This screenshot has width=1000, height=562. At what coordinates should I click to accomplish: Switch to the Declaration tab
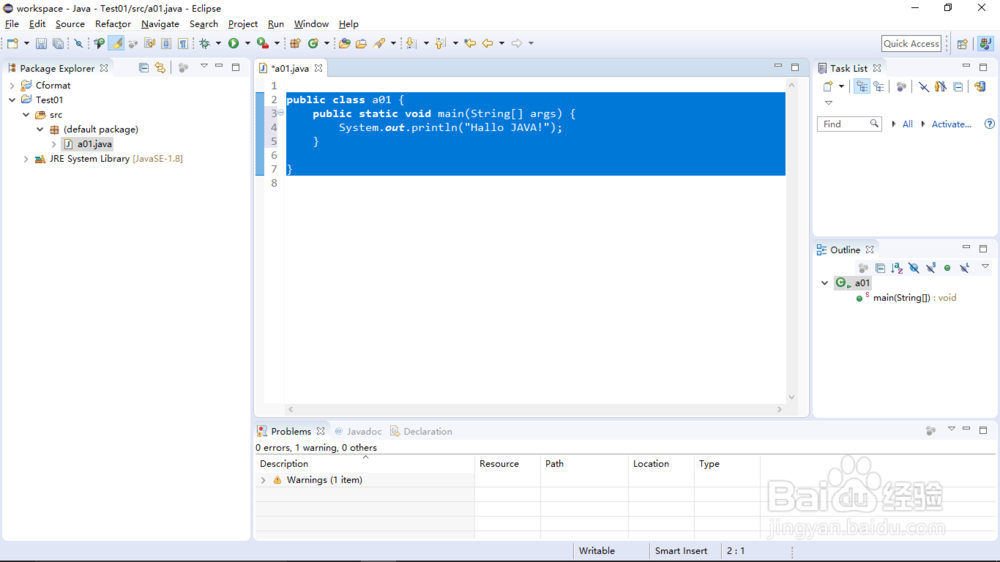422,432
